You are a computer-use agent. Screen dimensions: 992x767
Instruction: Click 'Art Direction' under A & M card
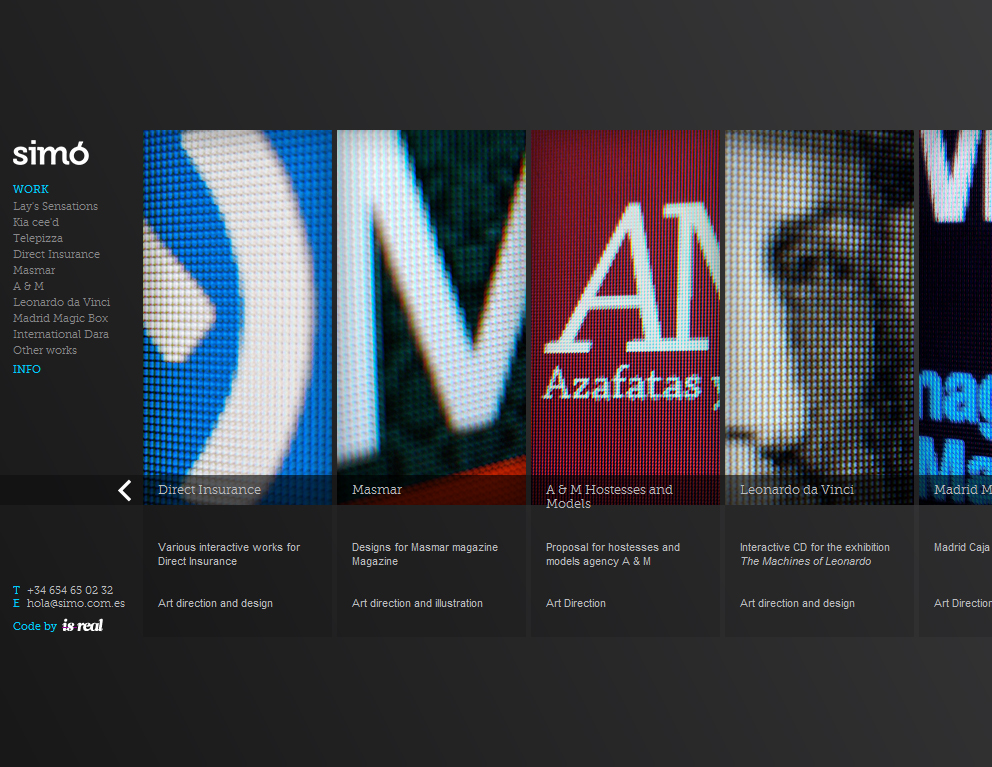(x=576, y=604)
